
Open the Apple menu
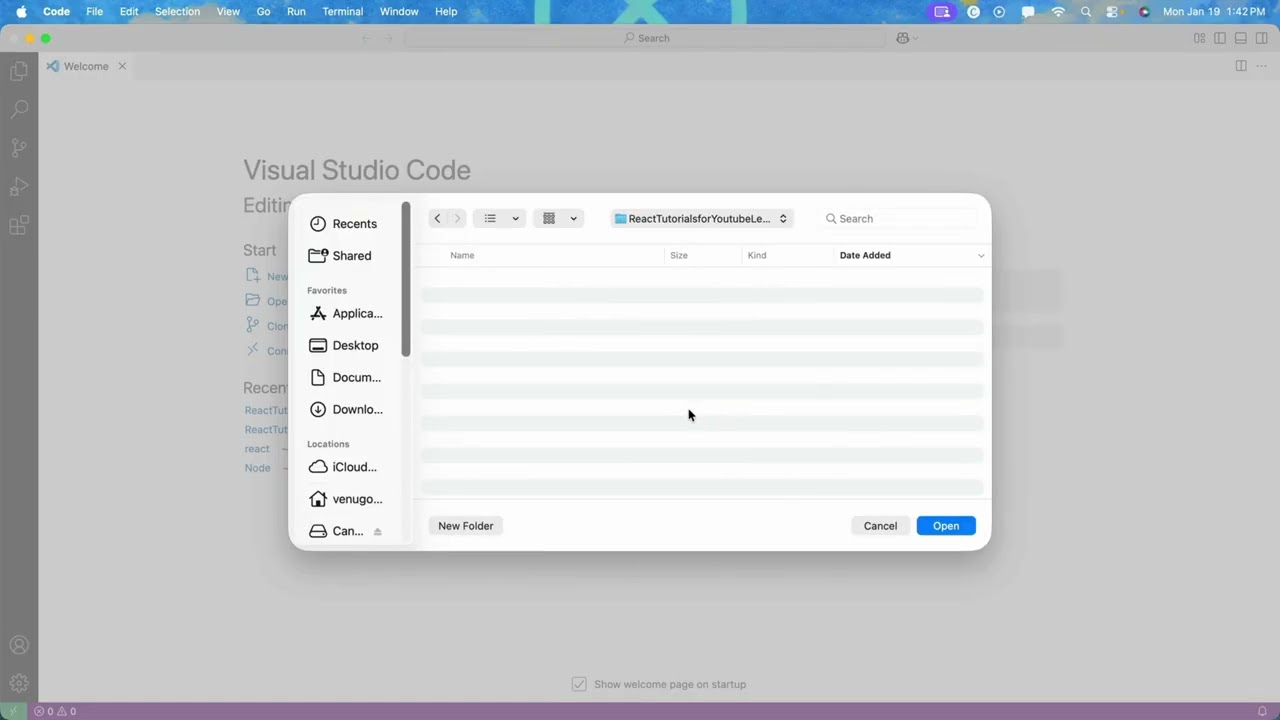tap(21, 11)
